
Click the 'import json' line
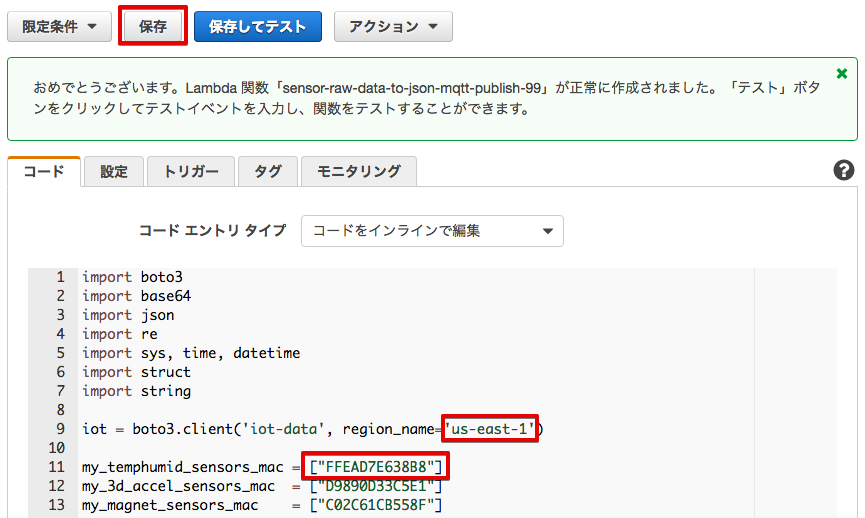tap(129, 315)
